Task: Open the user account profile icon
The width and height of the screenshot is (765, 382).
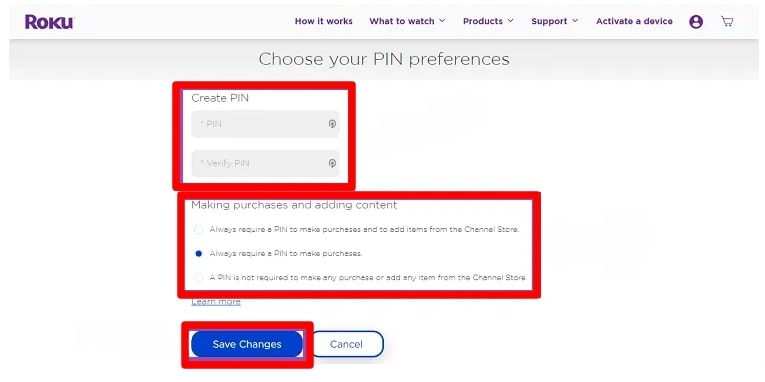Action: [x=696, y=21]
